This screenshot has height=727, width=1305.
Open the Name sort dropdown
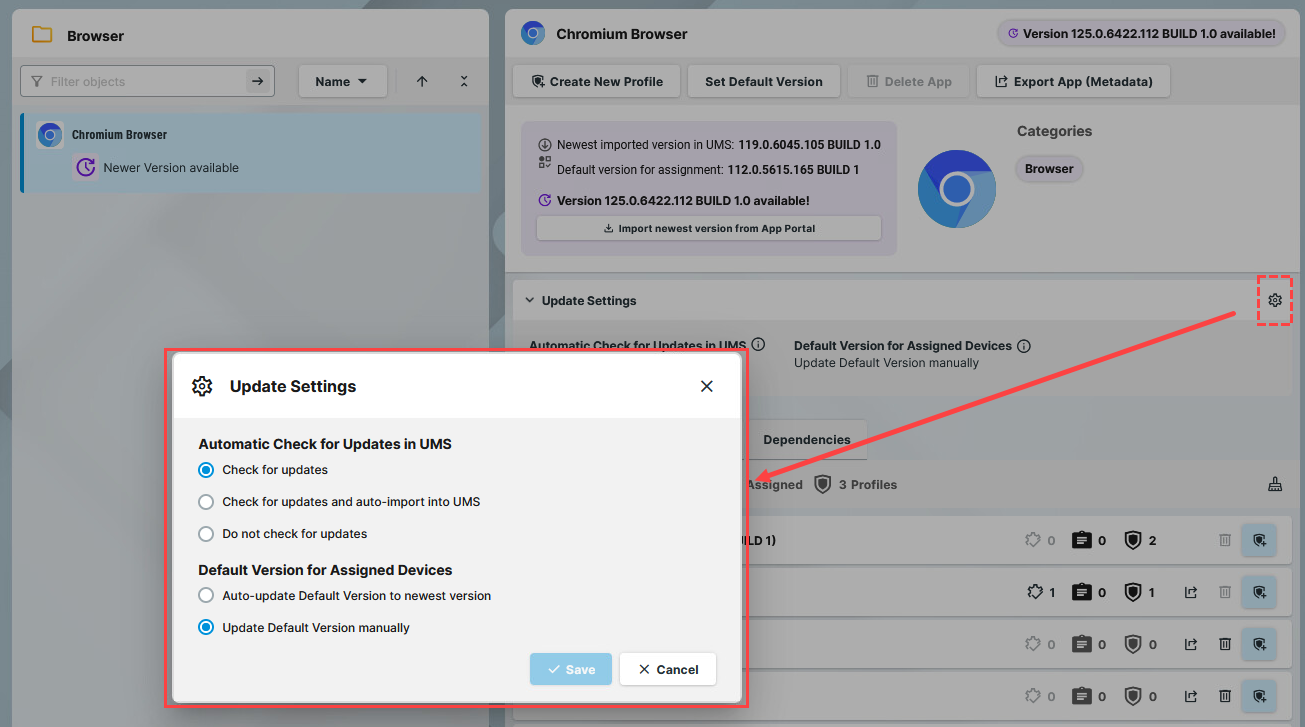tap(342, 82)
